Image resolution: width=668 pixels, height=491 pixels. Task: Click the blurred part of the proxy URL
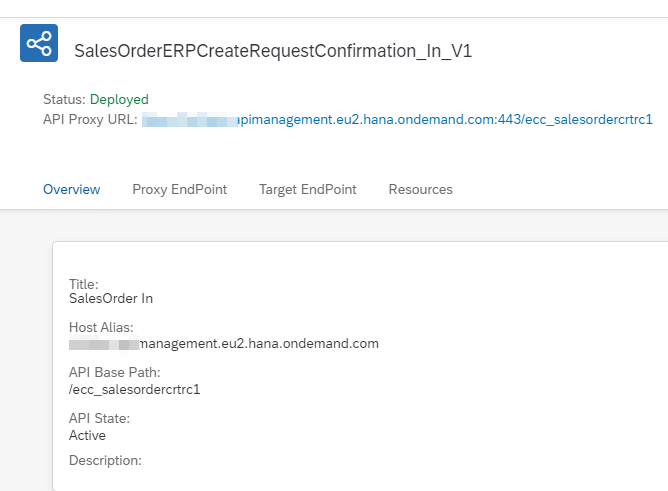(190, 119)
